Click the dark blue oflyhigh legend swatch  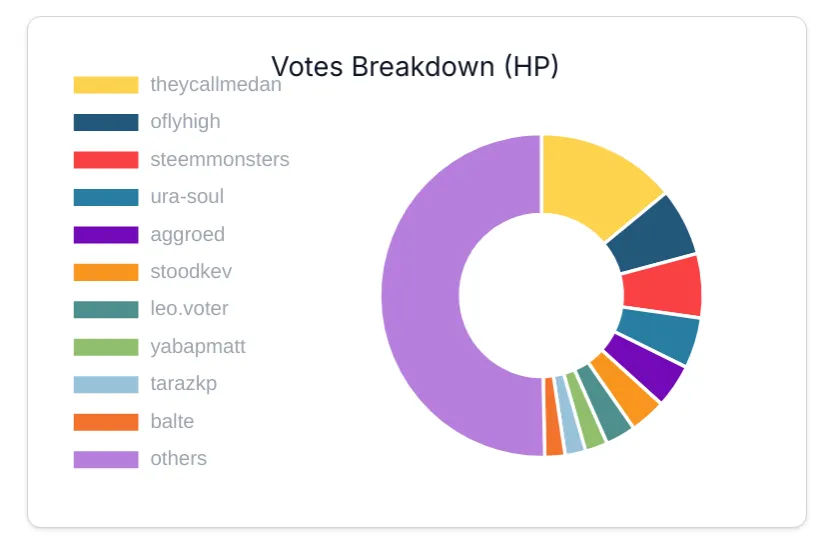point(106,122)
